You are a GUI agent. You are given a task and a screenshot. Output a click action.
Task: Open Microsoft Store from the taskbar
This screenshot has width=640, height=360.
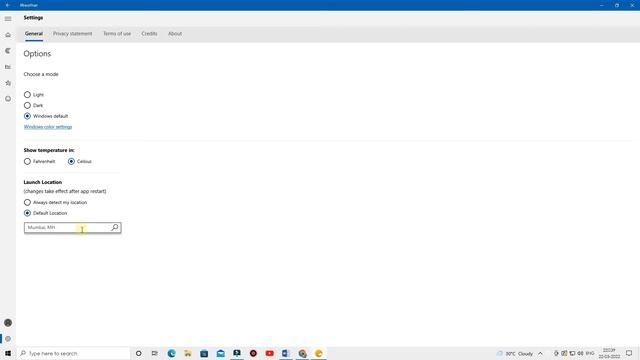(204, 353)
